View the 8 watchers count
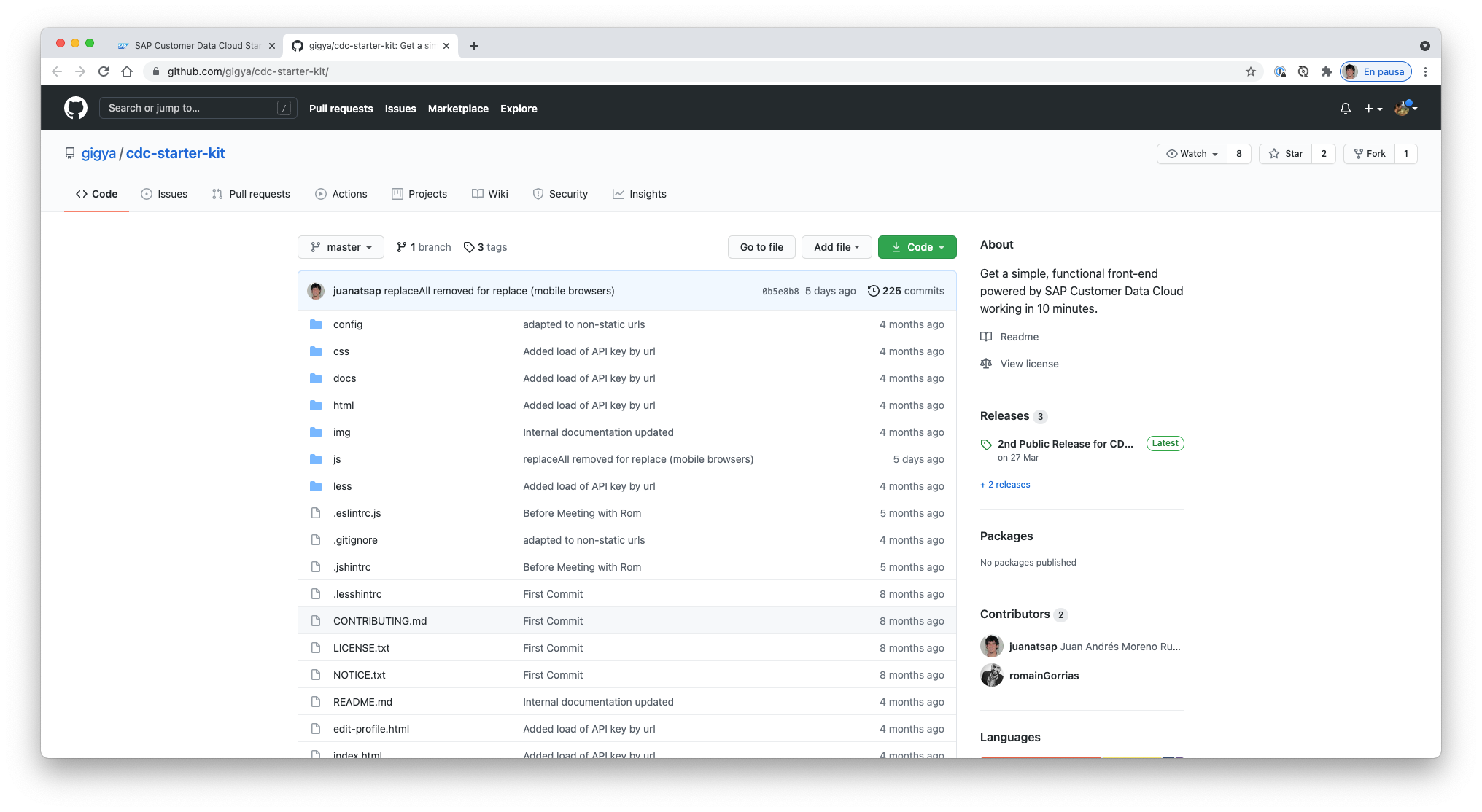Image resolution: width=1482 pixels, height=812 pixels. [x=1238, y=154]
